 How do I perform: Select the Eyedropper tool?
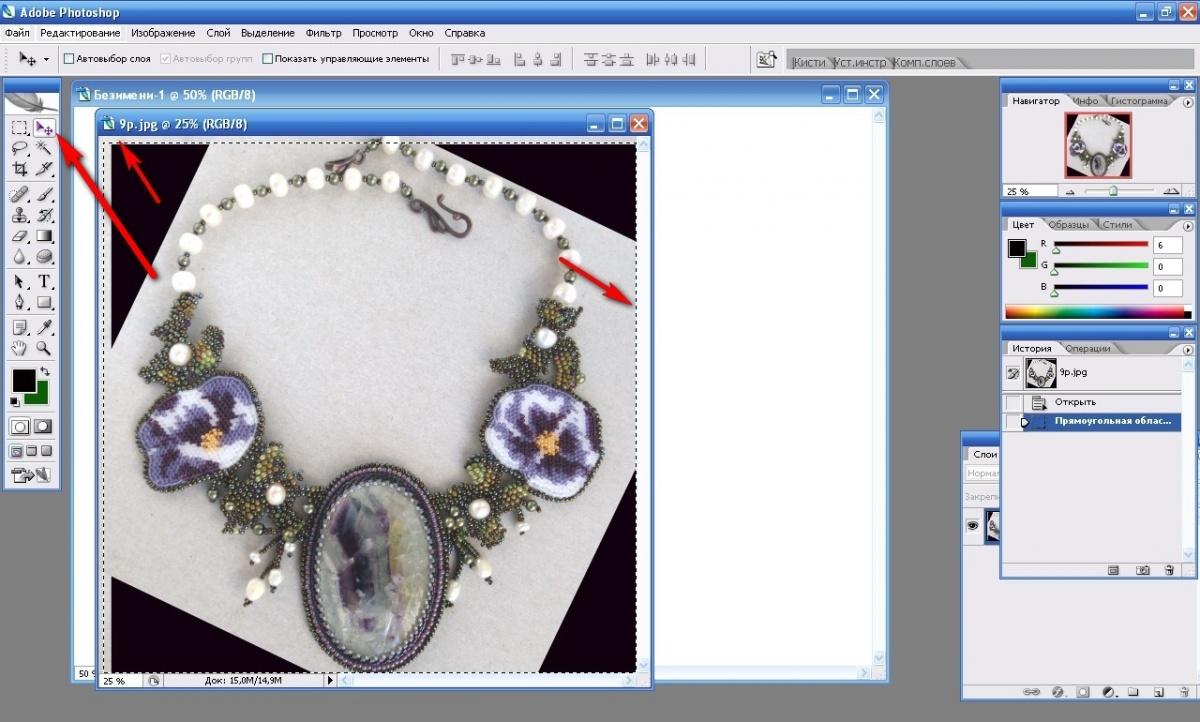pos(44,327)
